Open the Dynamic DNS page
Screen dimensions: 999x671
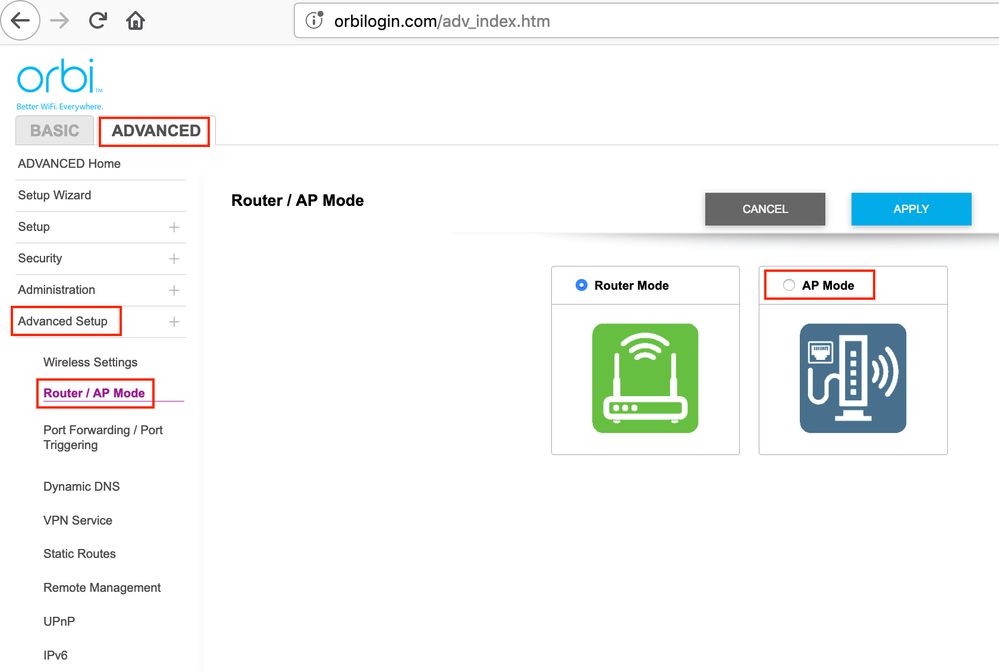click(x=82, y=486)
